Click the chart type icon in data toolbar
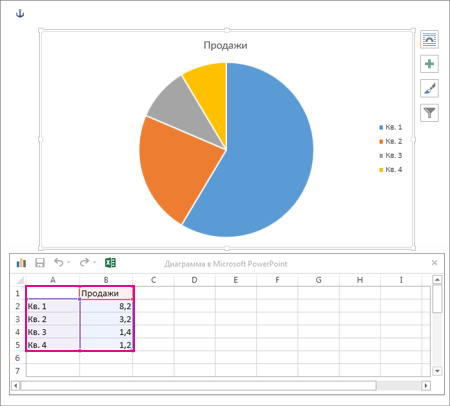This screenshot has height=406, width=450. coord(21,263)
